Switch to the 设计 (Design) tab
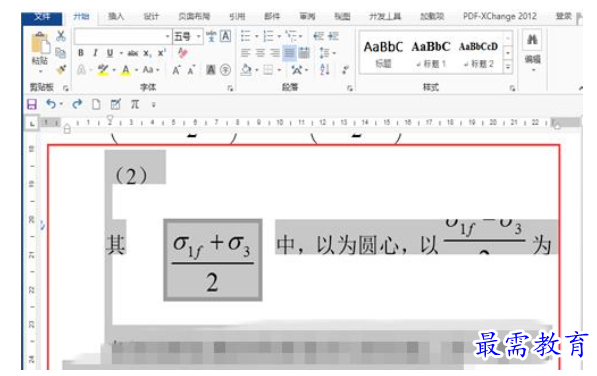Screen dimensions: 597x376 click(x=151, y=16)
